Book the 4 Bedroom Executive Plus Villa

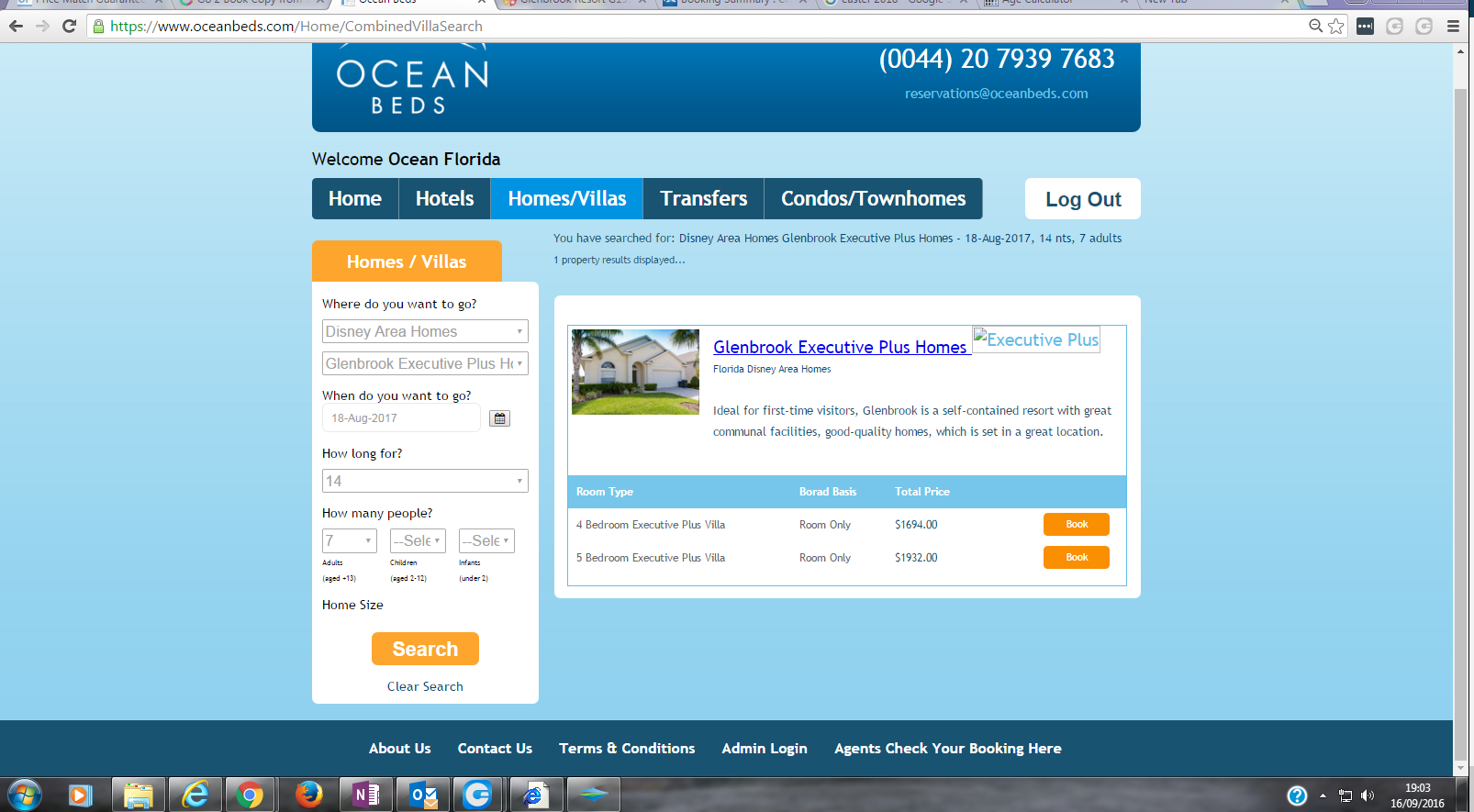click(1077, 524)
